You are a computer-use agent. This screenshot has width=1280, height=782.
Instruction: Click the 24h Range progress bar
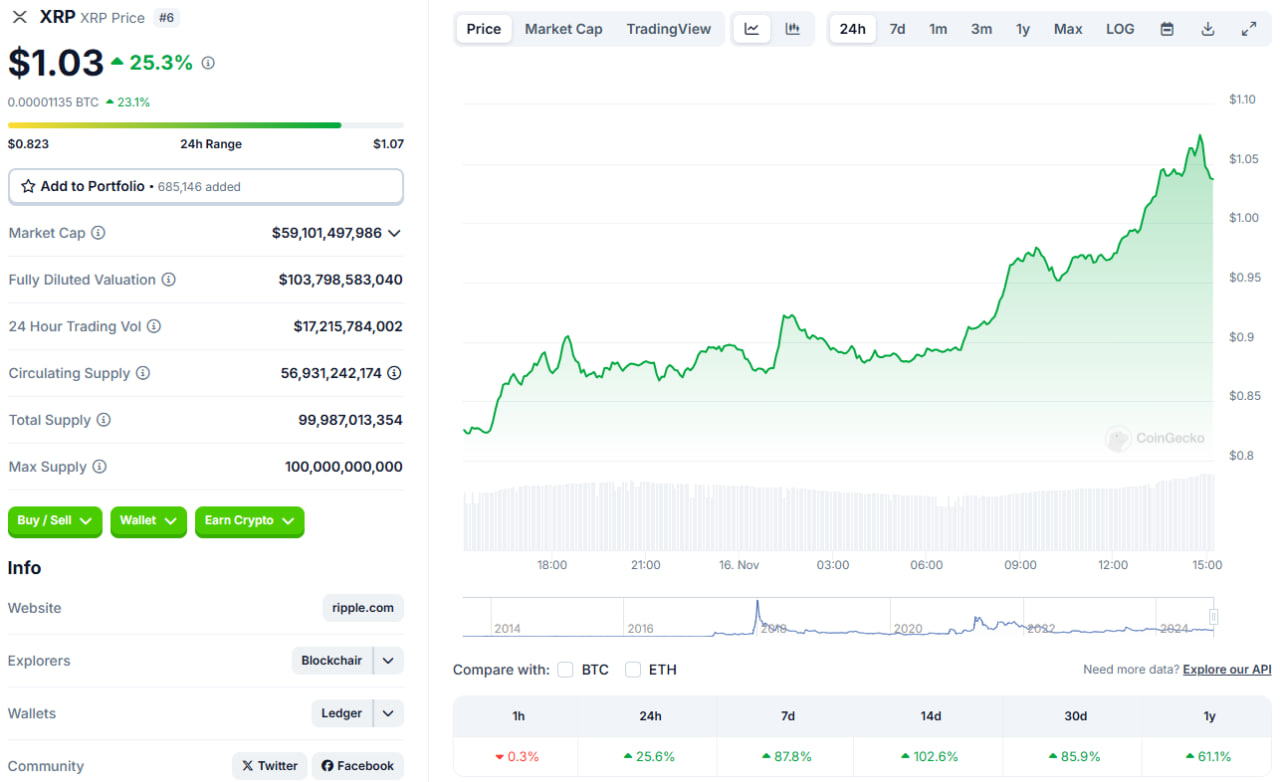(206, 125)
